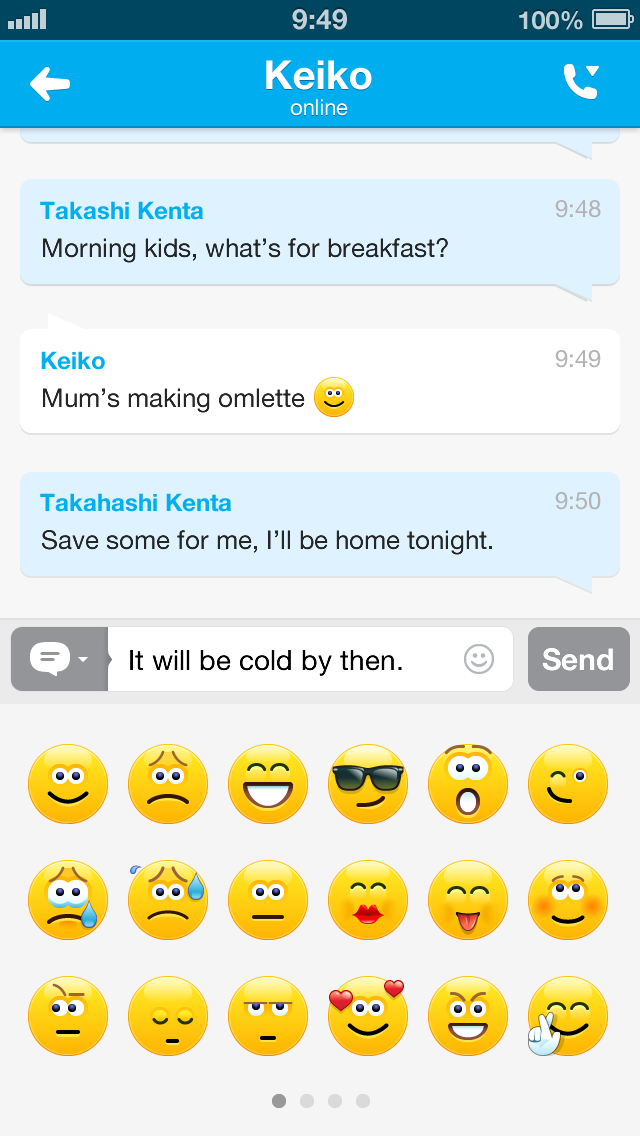Choose the heart-eyes in love emoticon

[367, 1015]
